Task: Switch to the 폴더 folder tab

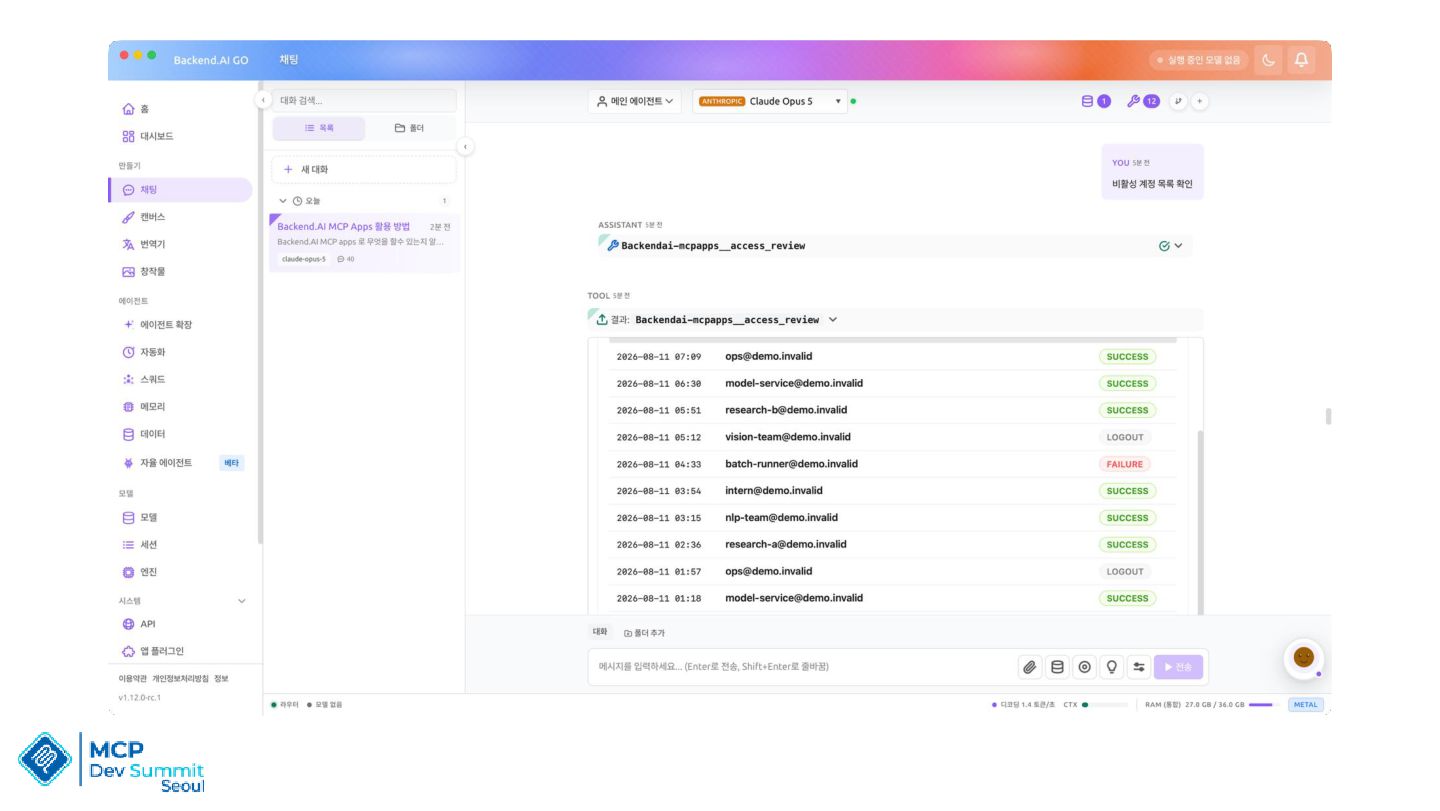Action: click(409, 128)
